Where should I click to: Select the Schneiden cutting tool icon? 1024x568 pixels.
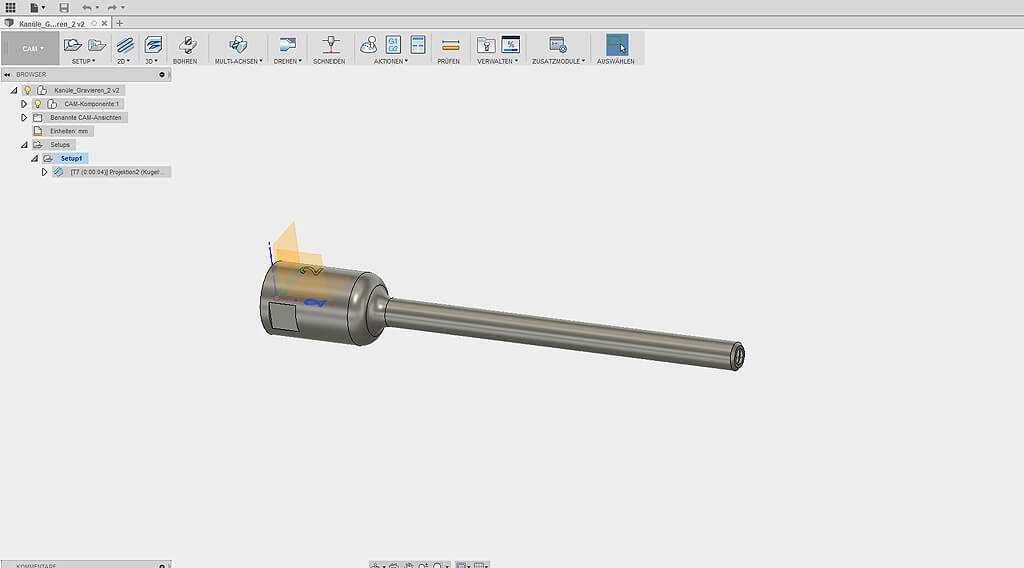pos(330,45)
